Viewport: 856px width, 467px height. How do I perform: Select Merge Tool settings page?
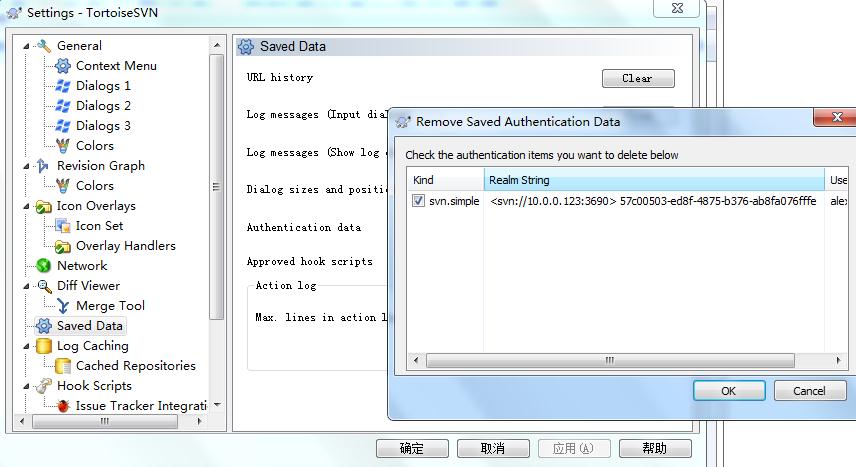[110, 306]
